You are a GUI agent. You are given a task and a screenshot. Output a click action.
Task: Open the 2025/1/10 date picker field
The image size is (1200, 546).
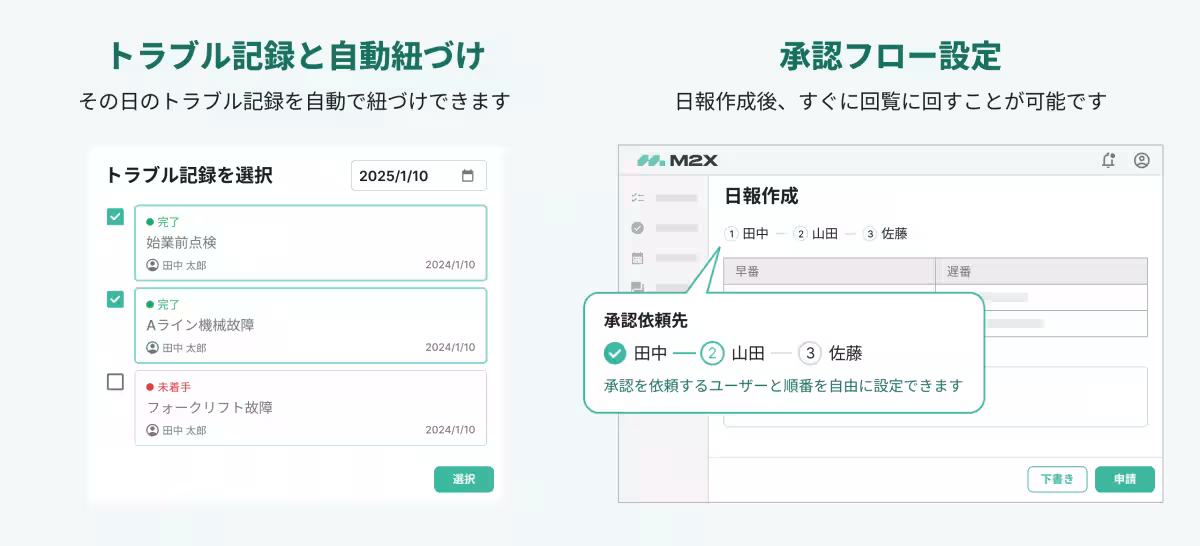tap(419, 176)
